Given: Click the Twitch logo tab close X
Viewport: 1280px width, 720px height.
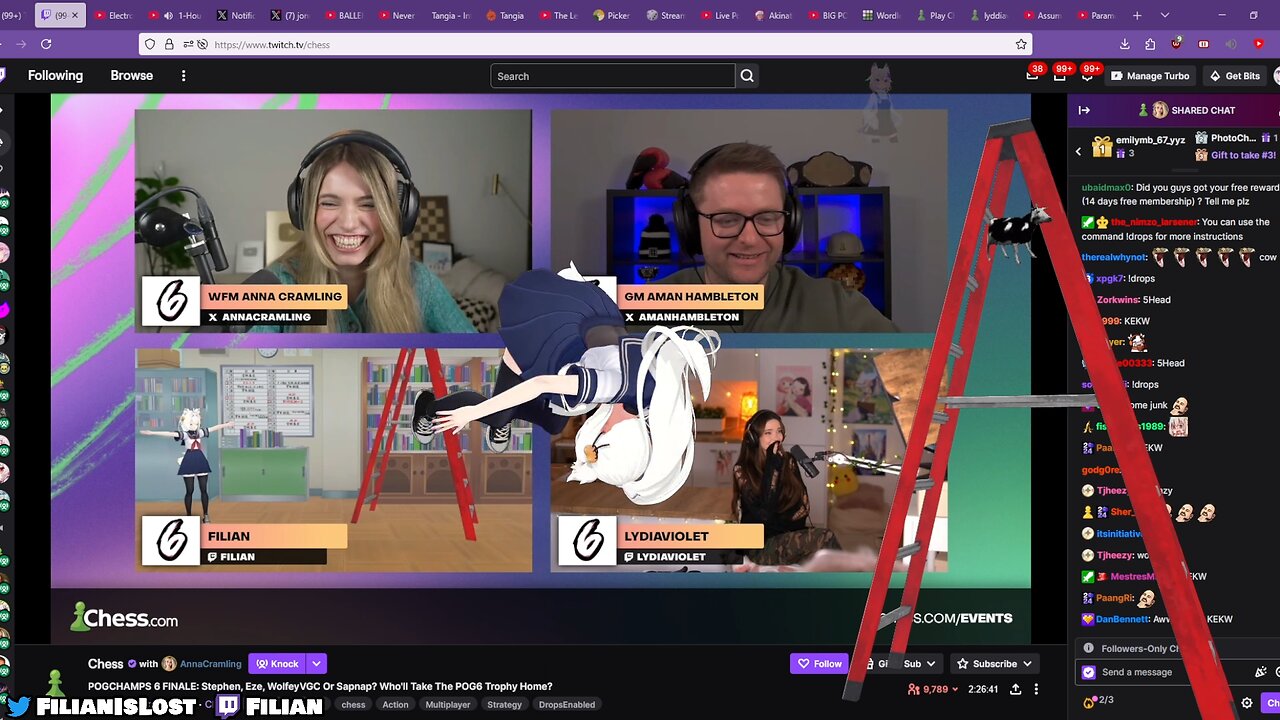Looking at the screenshot, I should (74, 15).
